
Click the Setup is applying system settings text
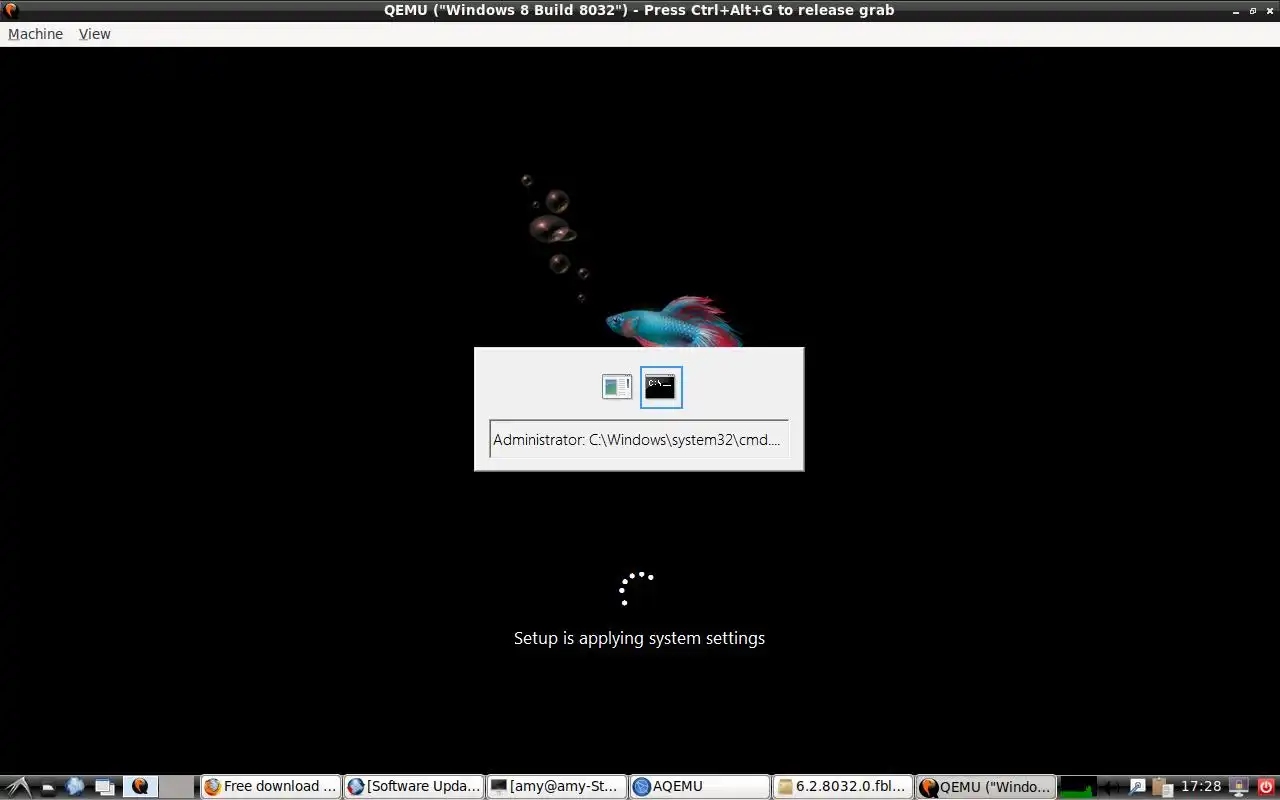[639, 638]
